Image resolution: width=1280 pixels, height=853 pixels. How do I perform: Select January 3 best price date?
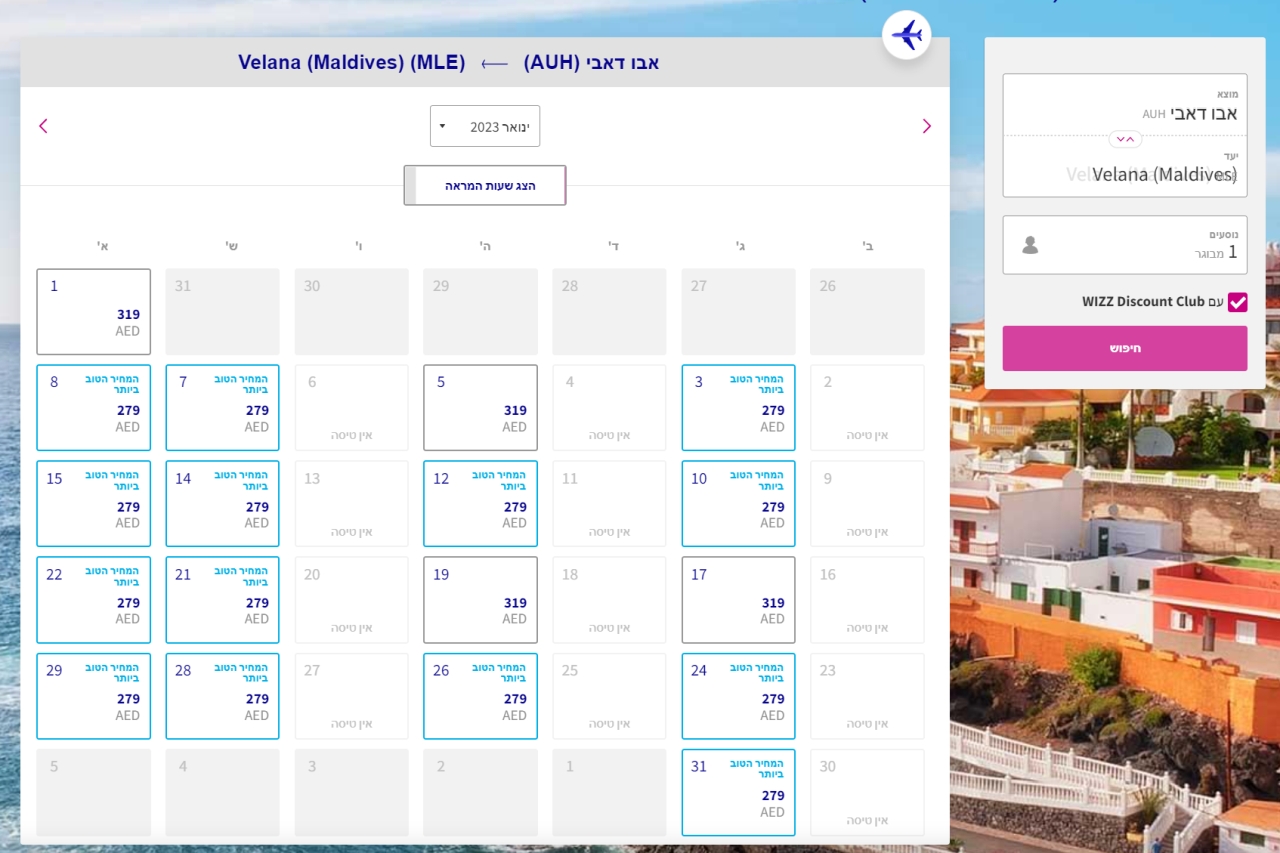(x=739, y=408)
